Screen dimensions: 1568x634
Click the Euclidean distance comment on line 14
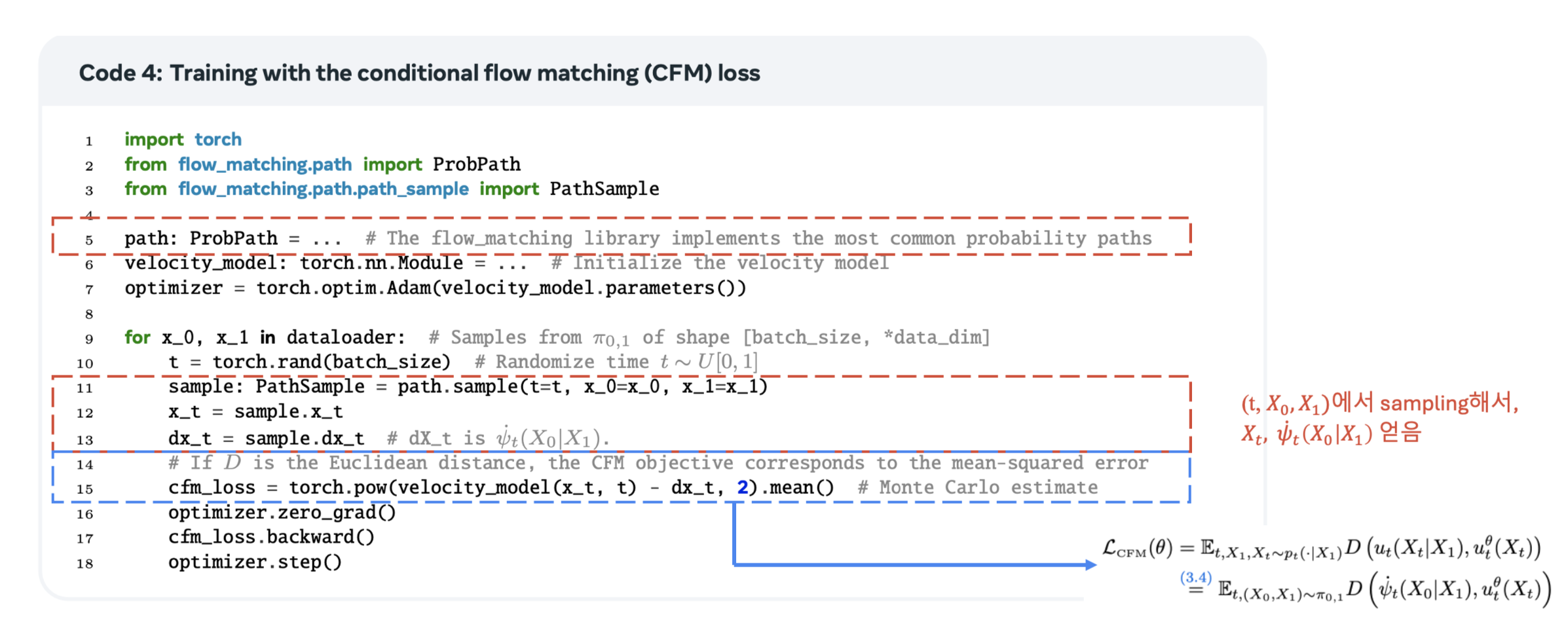coord(658,463)
